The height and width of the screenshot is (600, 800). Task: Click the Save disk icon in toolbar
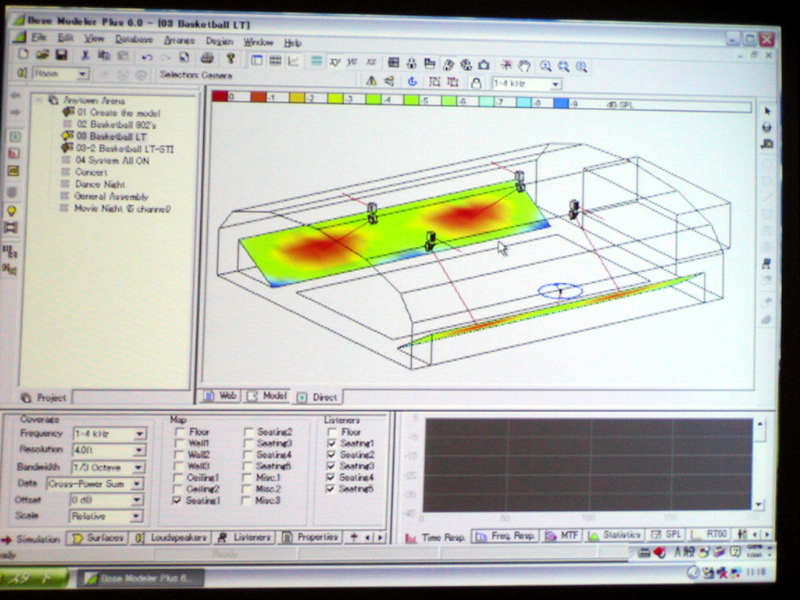coord(62,58)
